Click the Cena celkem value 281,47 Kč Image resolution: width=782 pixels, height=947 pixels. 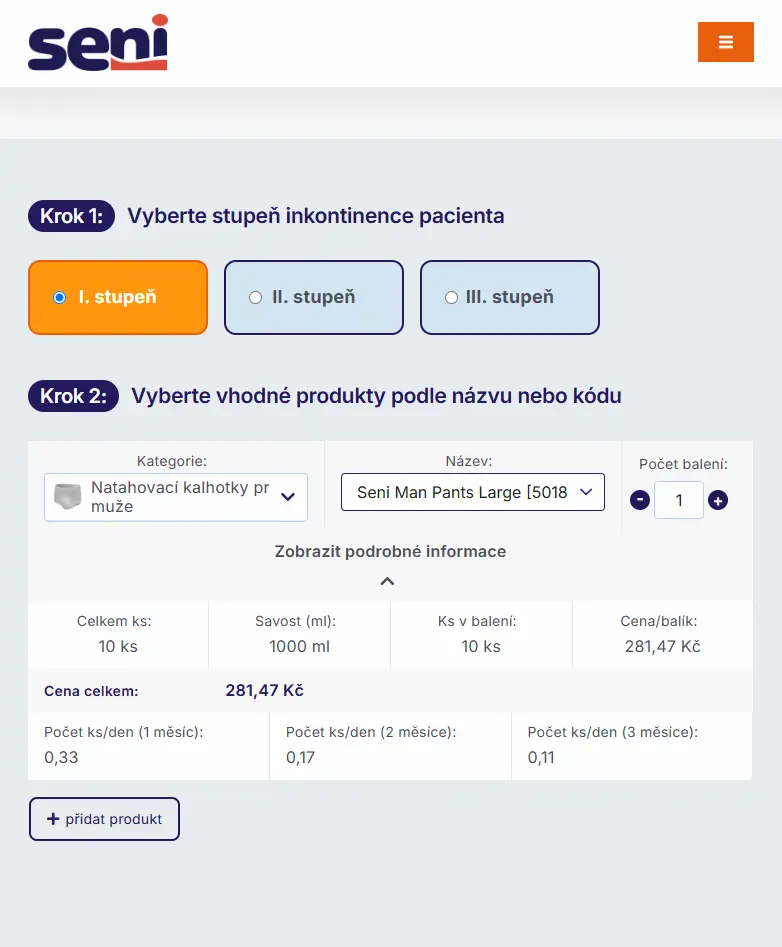coord(264,690)
